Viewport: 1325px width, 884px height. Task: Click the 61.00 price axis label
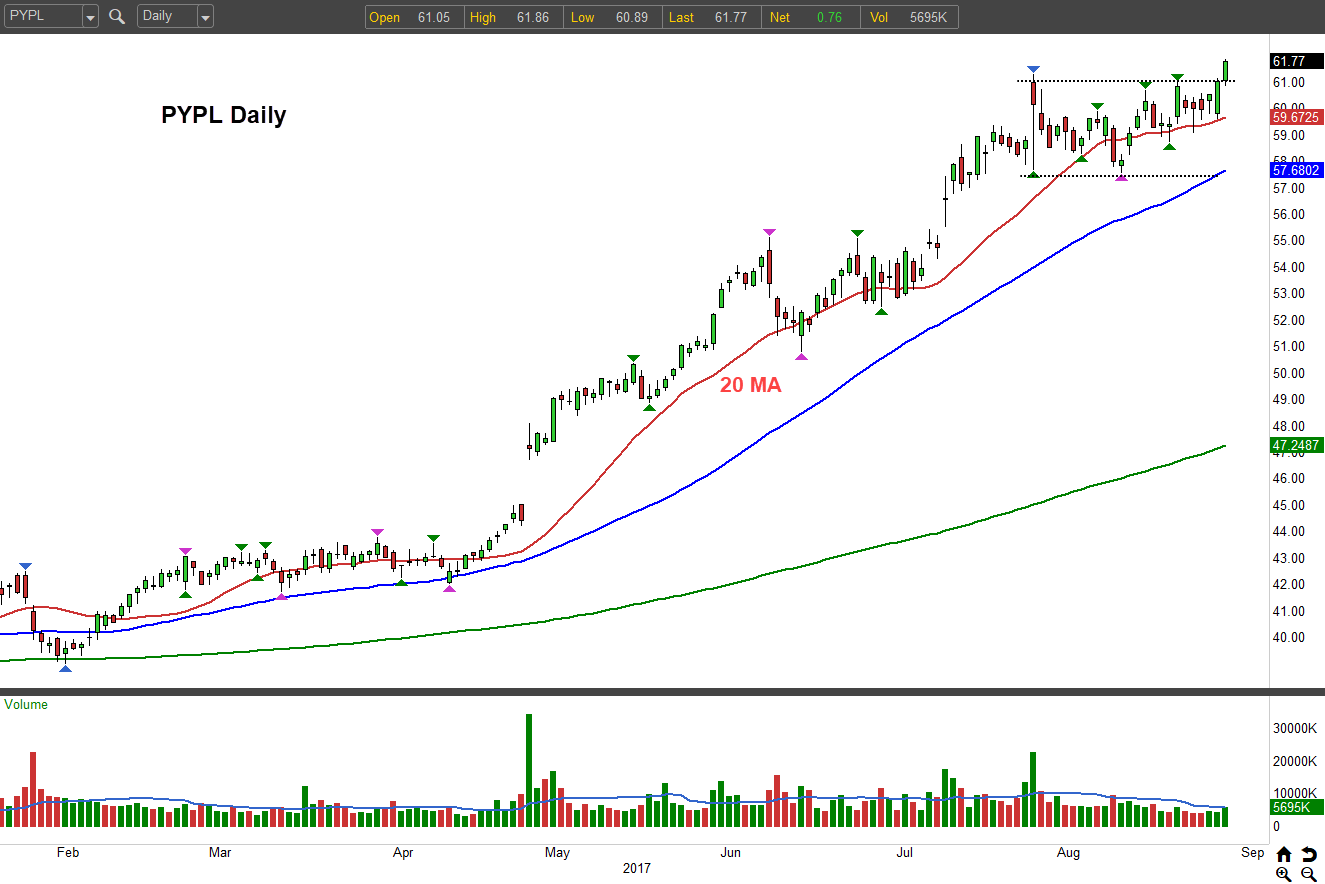[x=1288, y=82]
